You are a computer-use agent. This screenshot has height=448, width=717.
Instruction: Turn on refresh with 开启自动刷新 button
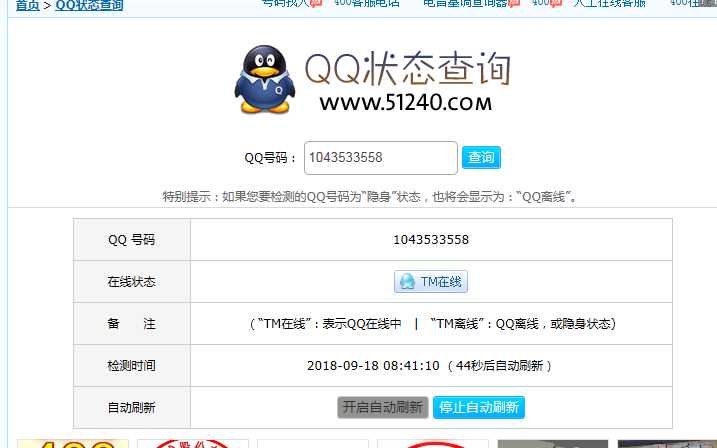pos(383,407)
